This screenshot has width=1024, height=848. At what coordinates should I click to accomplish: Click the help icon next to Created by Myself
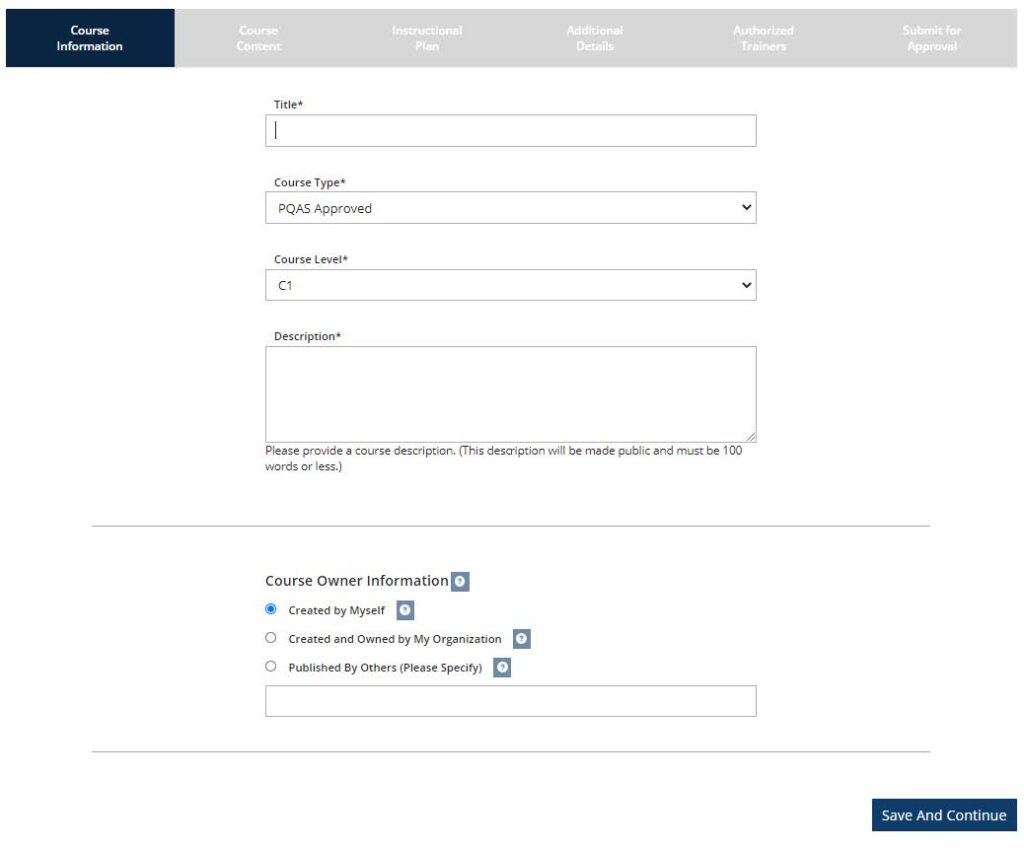404,609
